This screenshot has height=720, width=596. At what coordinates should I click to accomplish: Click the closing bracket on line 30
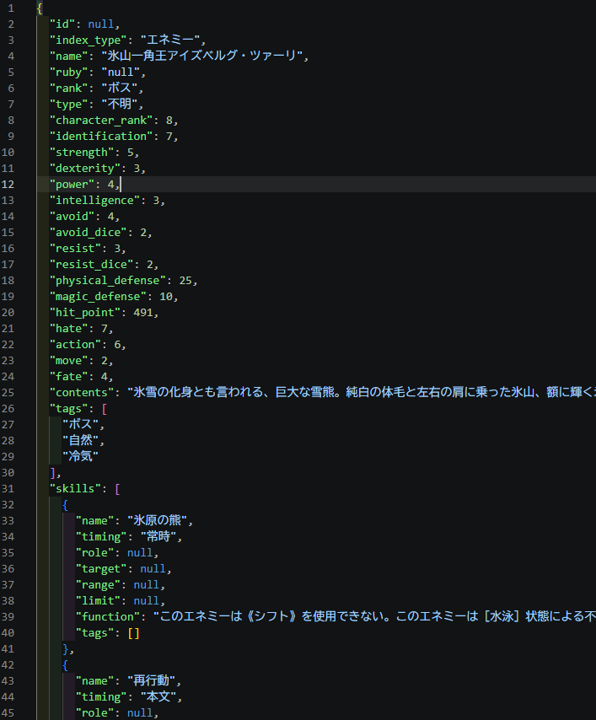[x=52, y=472]
